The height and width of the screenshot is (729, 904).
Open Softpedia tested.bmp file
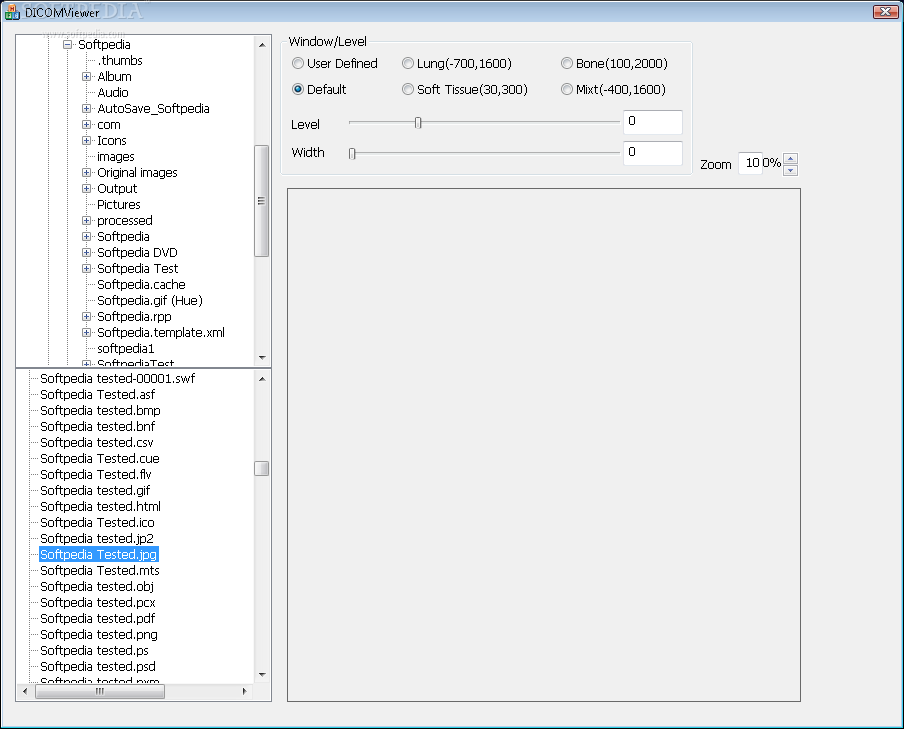click(x=100, y=411)
